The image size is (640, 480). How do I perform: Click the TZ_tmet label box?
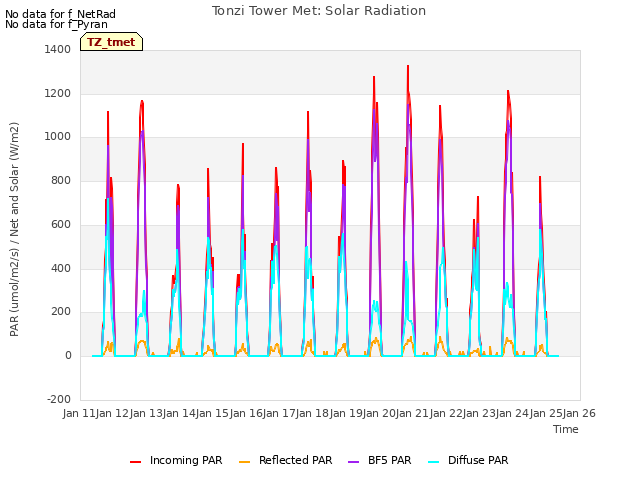[x=111, y=42]
